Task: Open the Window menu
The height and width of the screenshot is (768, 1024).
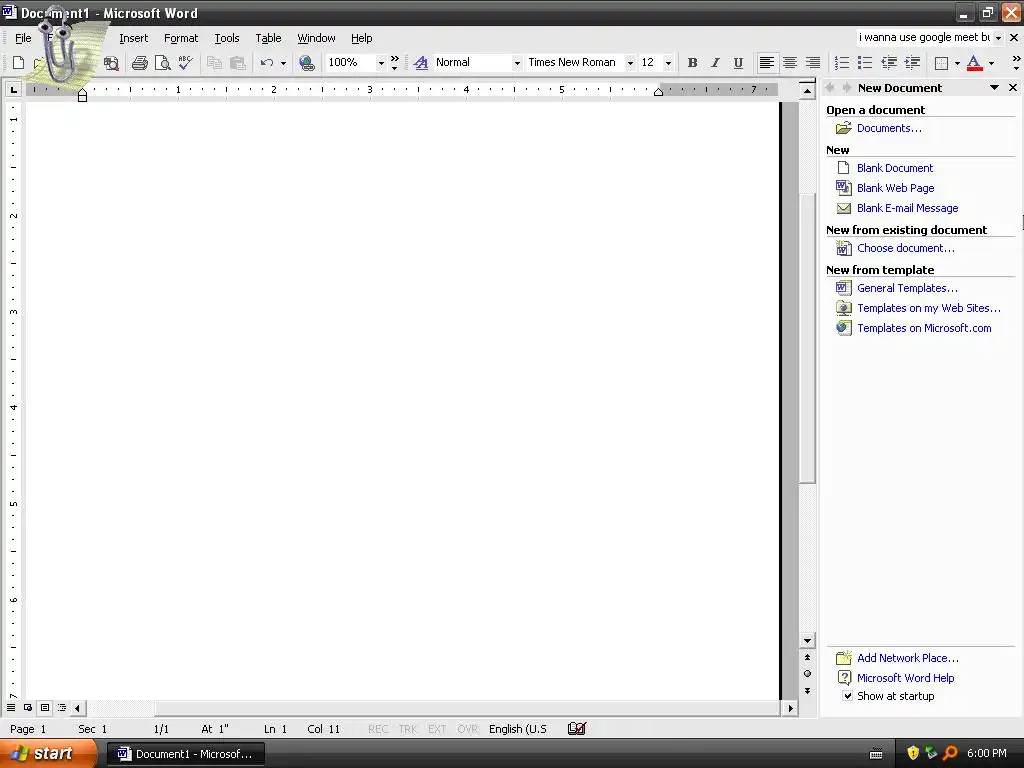Action: click(x=316, y=38)
